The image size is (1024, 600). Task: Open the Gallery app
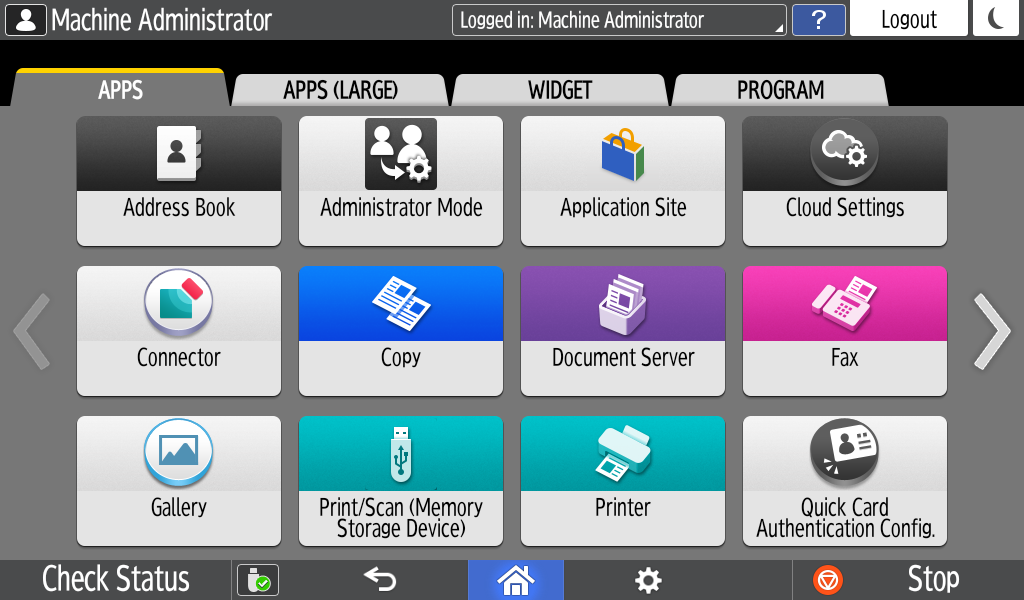[179, 480]
